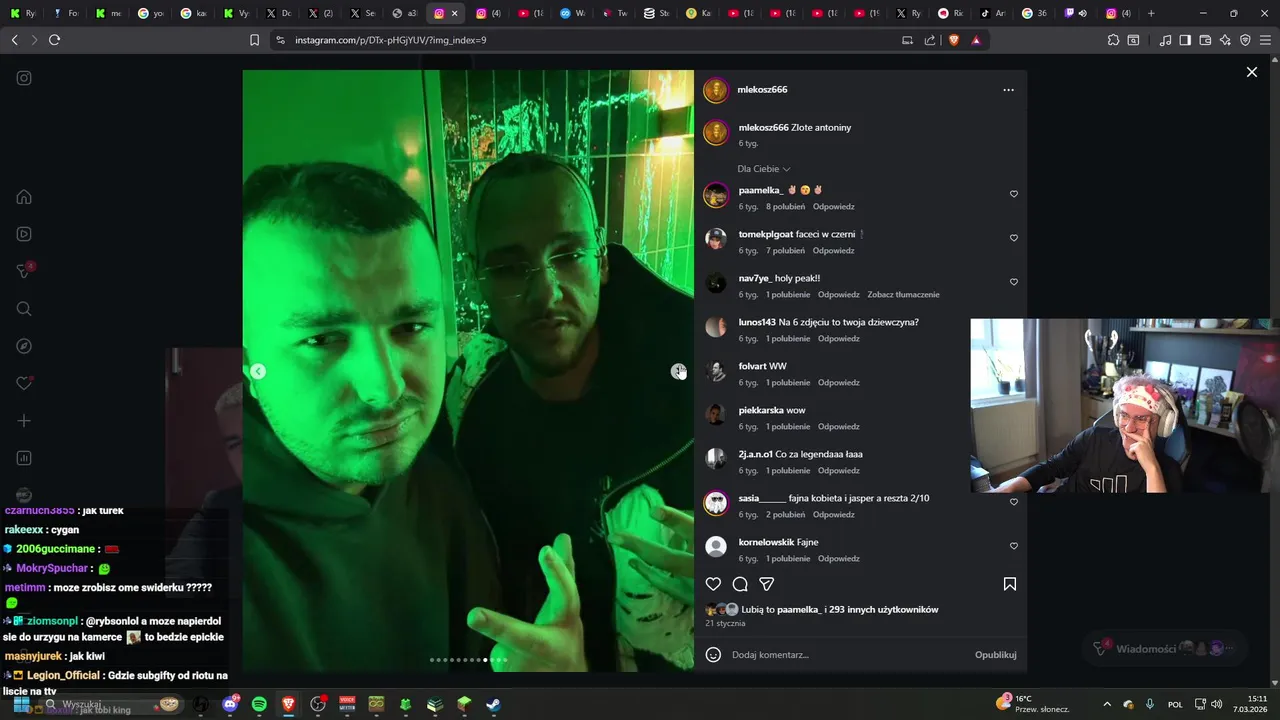The width and height of the screenshot is (1280, 720).
Task: Bookmark this page in the address bar
Action: point(254,40)
